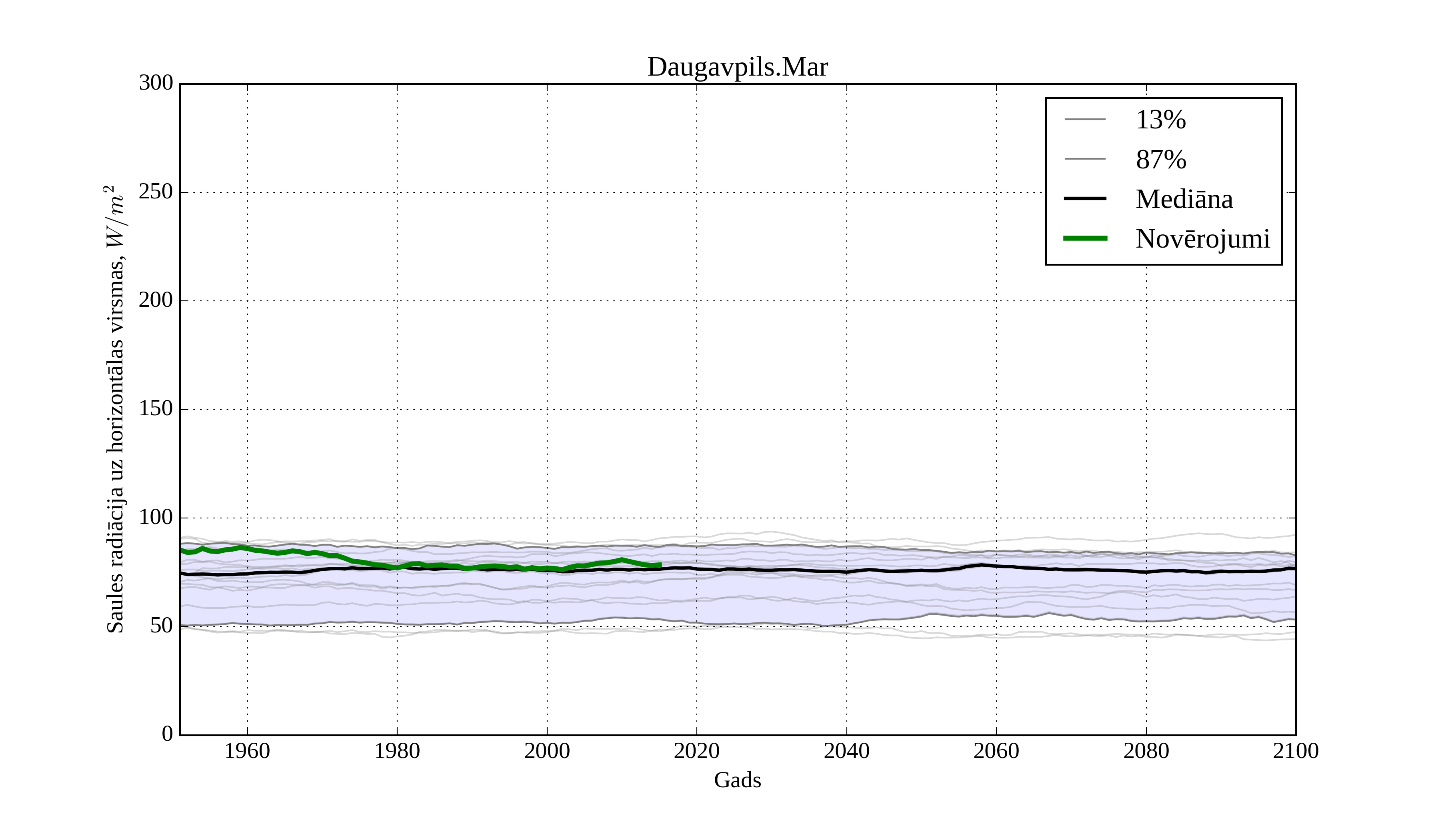Click the 2040 x-axis tick label
This screenshot has height=840, width=1440.
click(x=846, y=751)
